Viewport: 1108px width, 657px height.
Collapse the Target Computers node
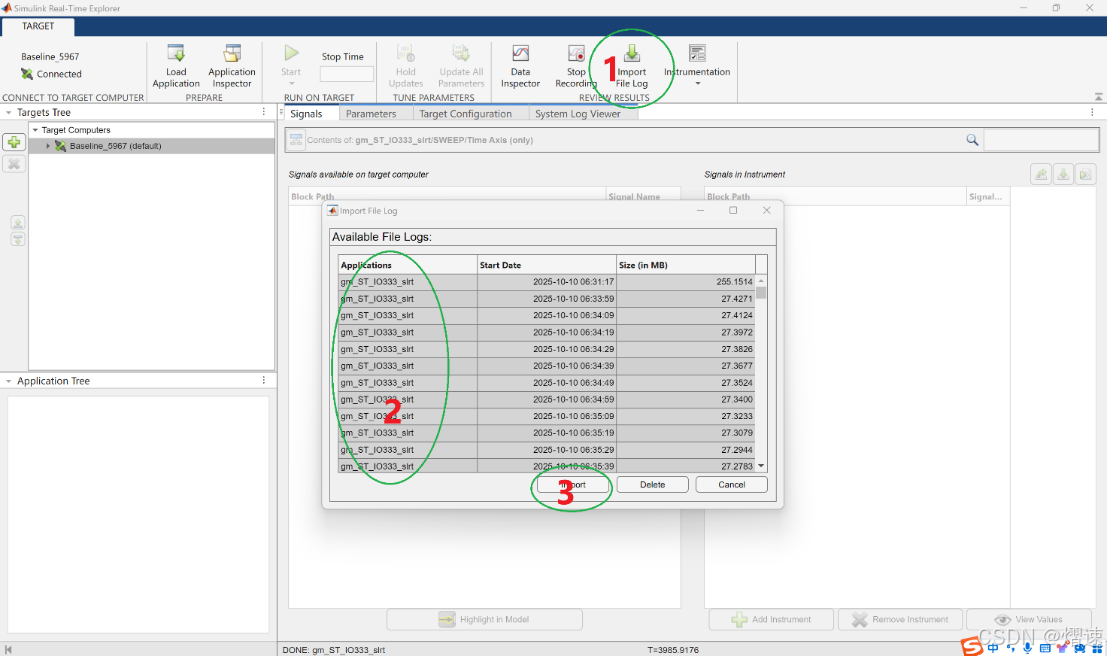tap(35, 130)
